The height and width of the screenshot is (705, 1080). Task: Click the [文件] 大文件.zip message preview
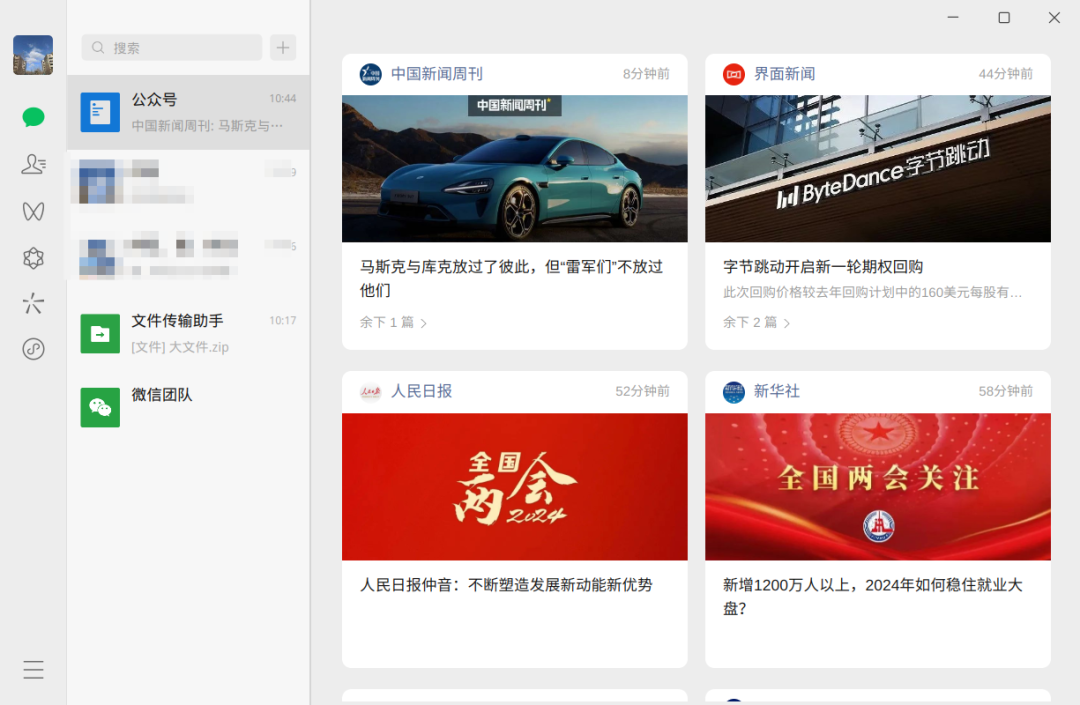tap(180, 347)
